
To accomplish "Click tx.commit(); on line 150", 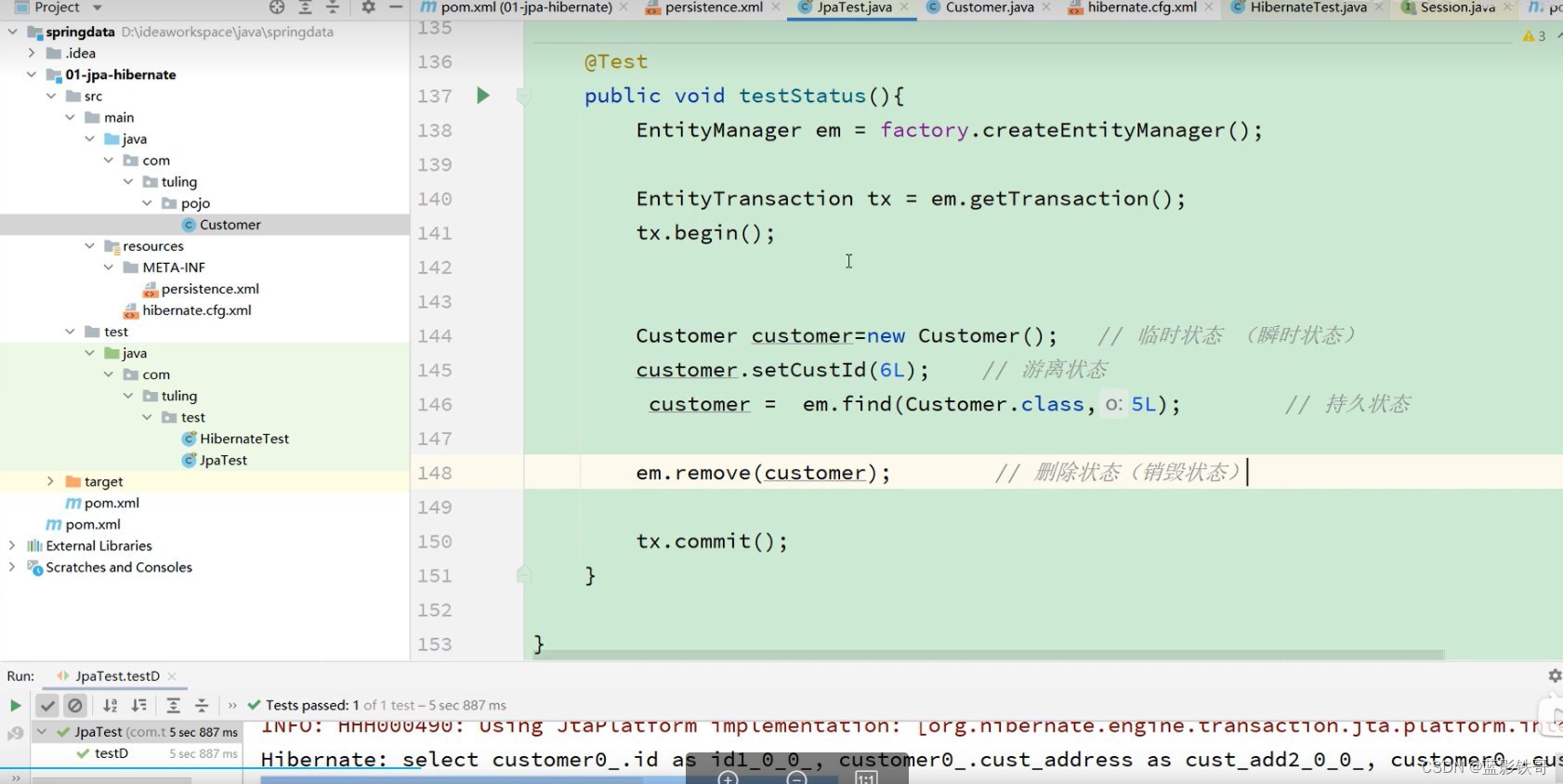I will [712, 542].
